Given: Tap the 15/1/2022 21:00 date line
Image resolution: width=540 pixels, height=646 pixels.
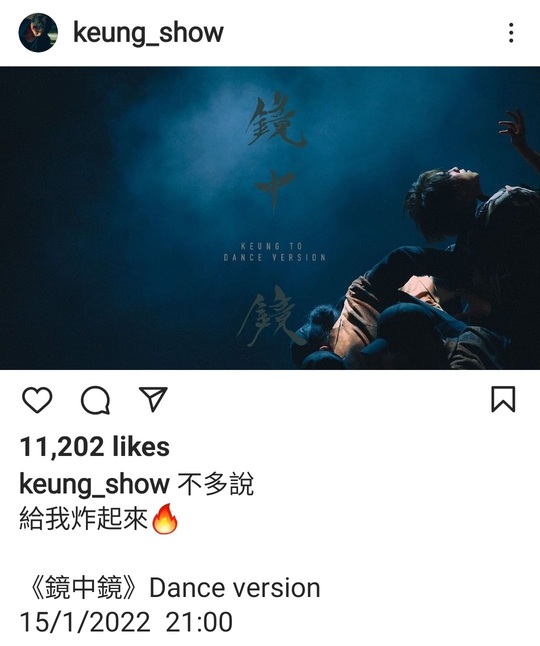Looking at the screenshot, I should tap(126, 622).
